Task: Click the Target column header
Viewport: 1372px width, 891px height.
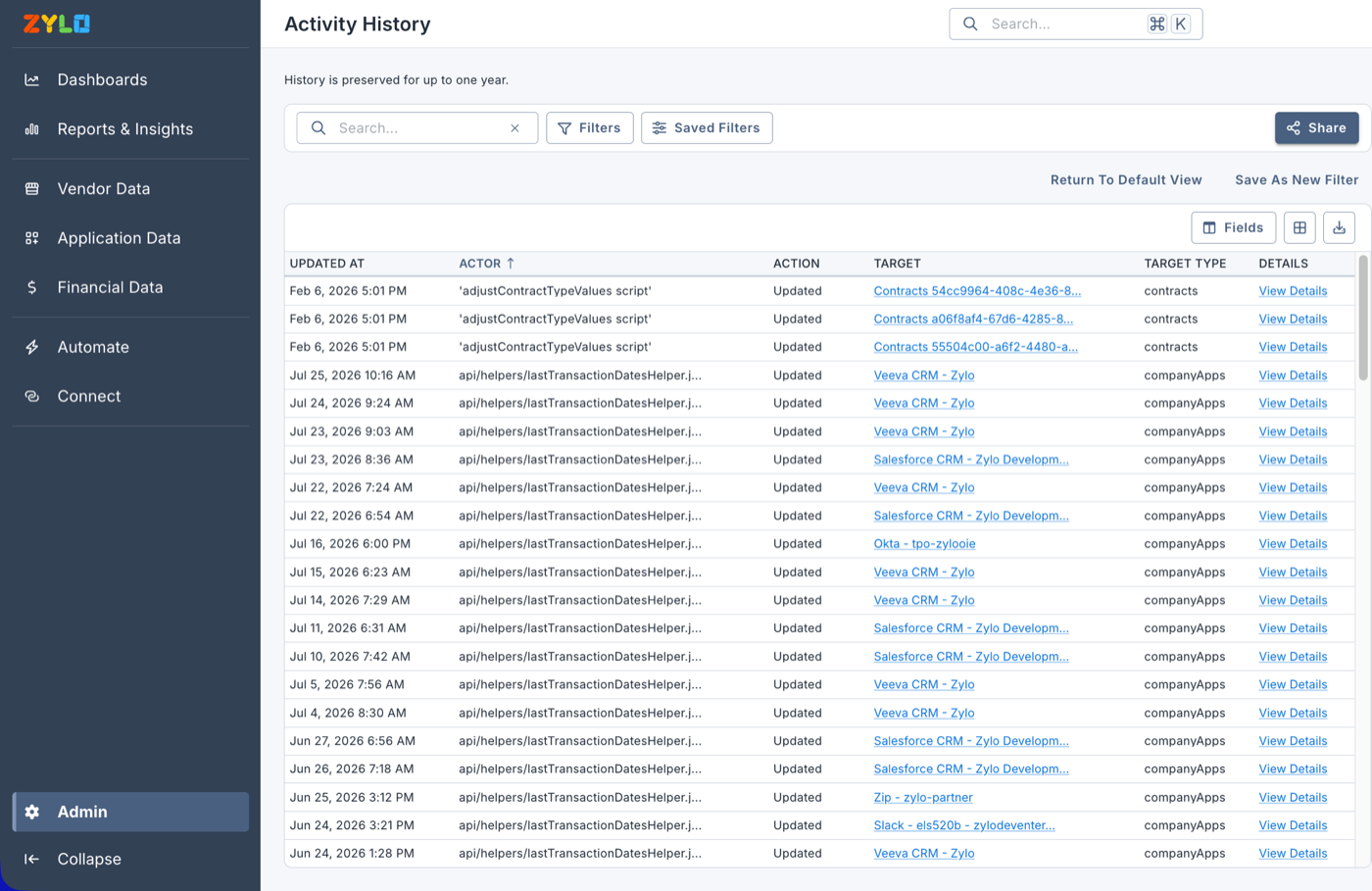Action: click(897, 264)
